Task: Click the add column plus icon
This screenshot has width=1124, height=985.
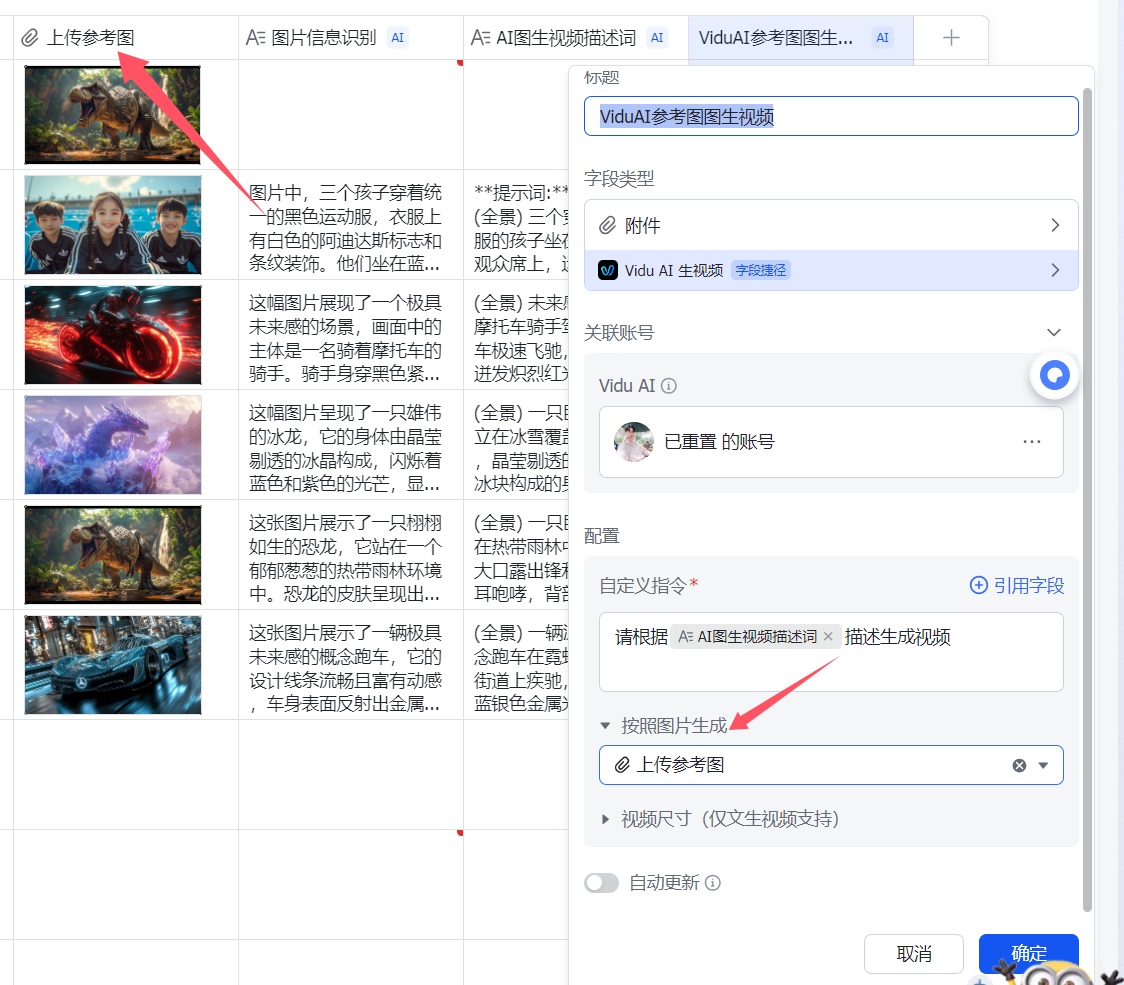Action: [951, 38]
